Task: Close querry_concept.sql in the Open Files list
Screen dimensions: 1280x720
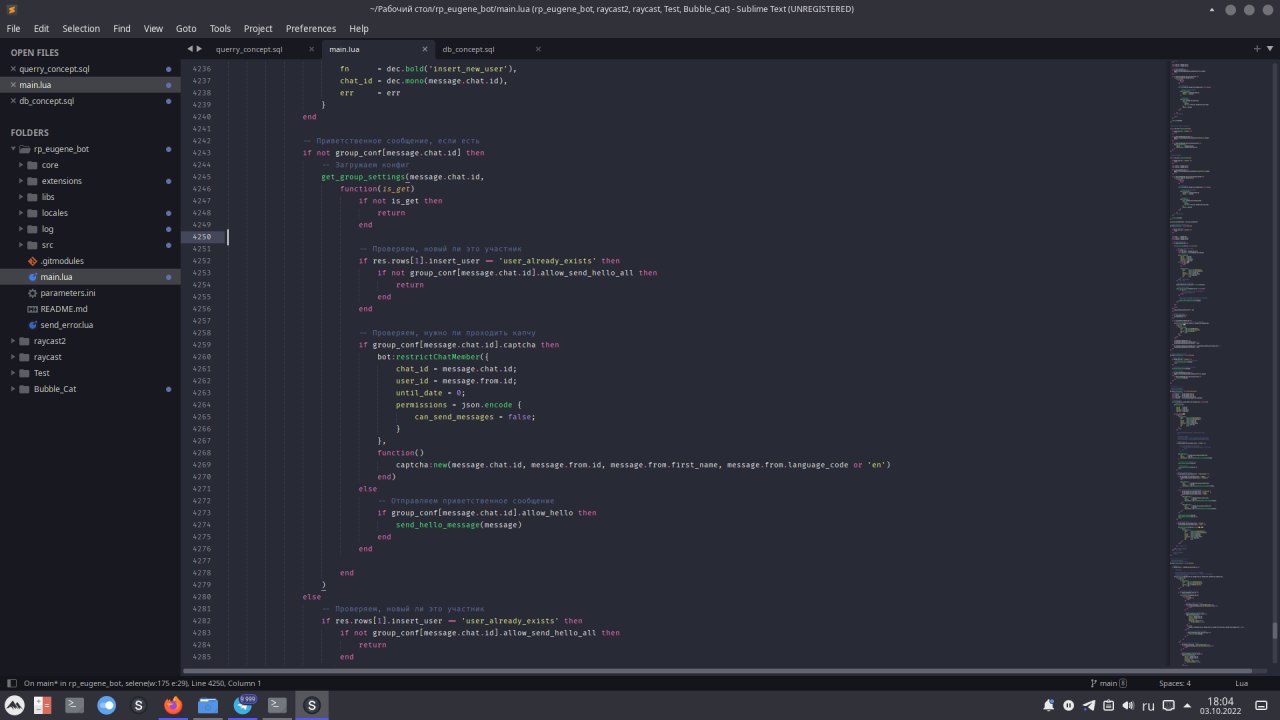Action: (13, 69)
